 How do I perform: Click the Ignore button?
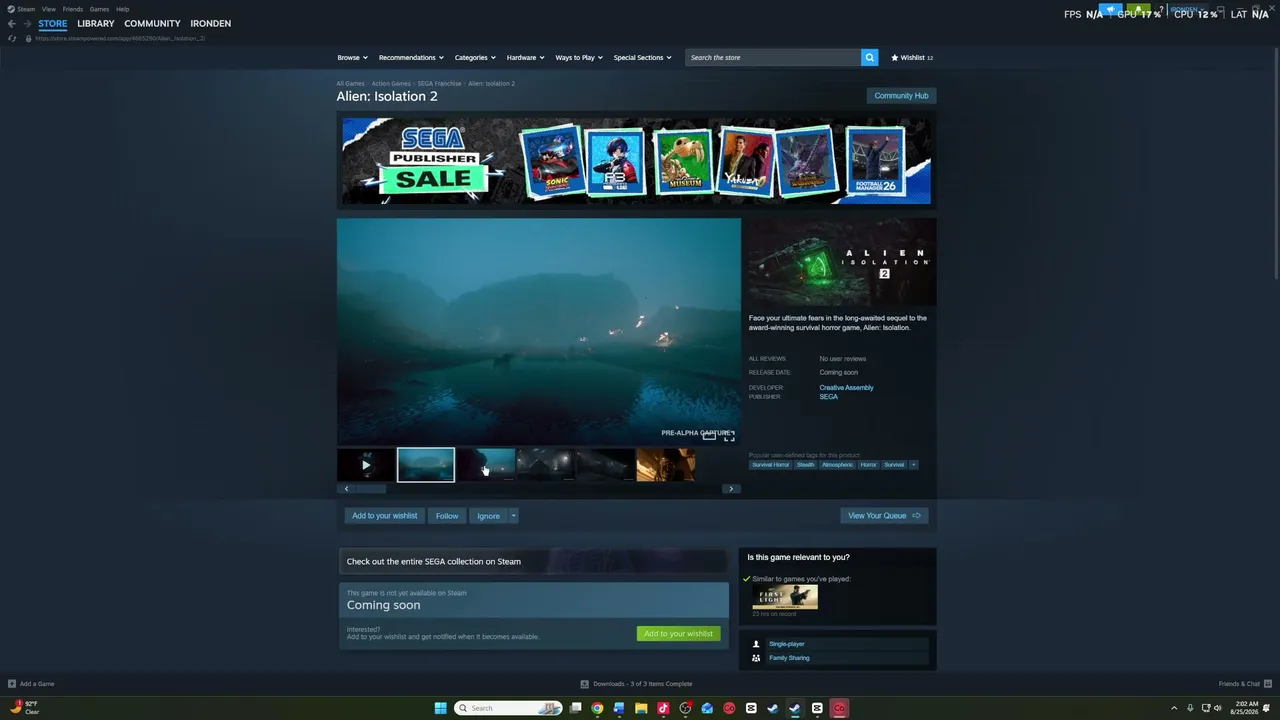point(488,516)
